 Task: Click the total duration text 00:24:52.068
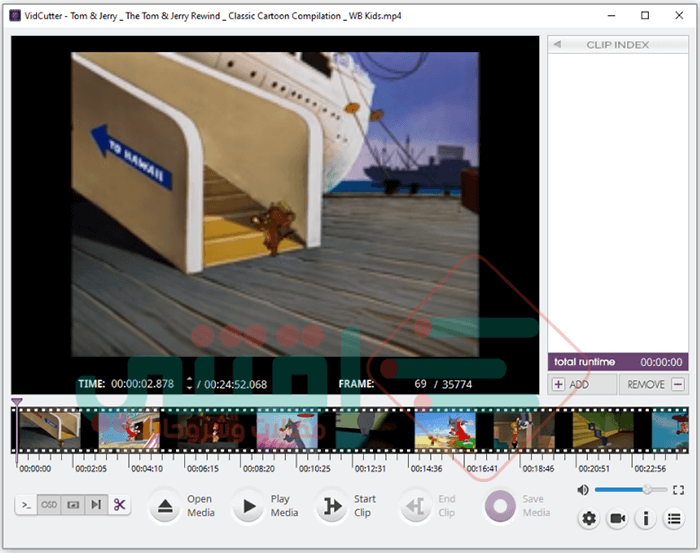pos(235,384)
